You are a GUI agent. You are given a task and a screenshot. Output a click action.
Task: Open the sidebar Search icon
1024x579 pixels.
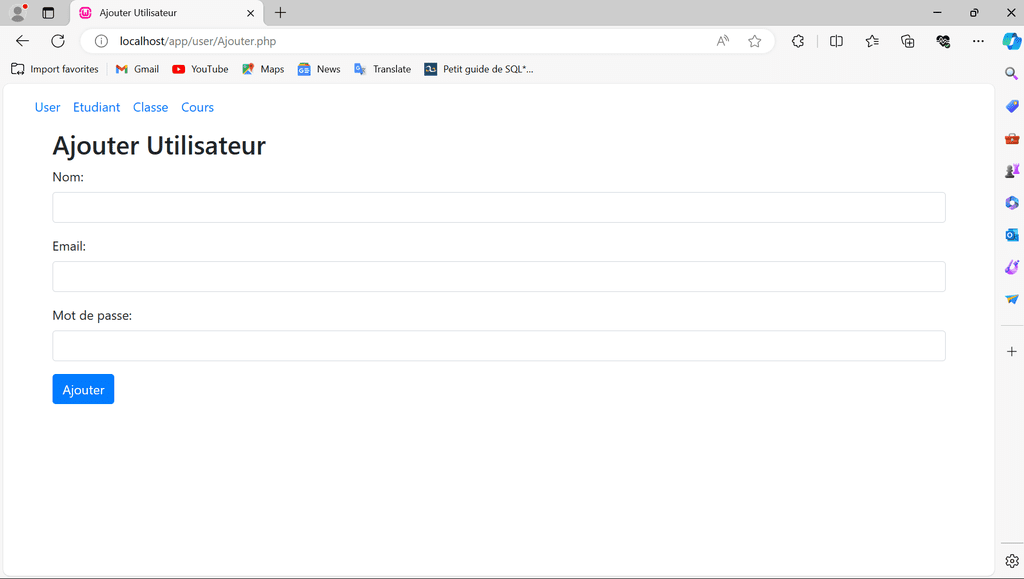click(x=1012, y=74)
